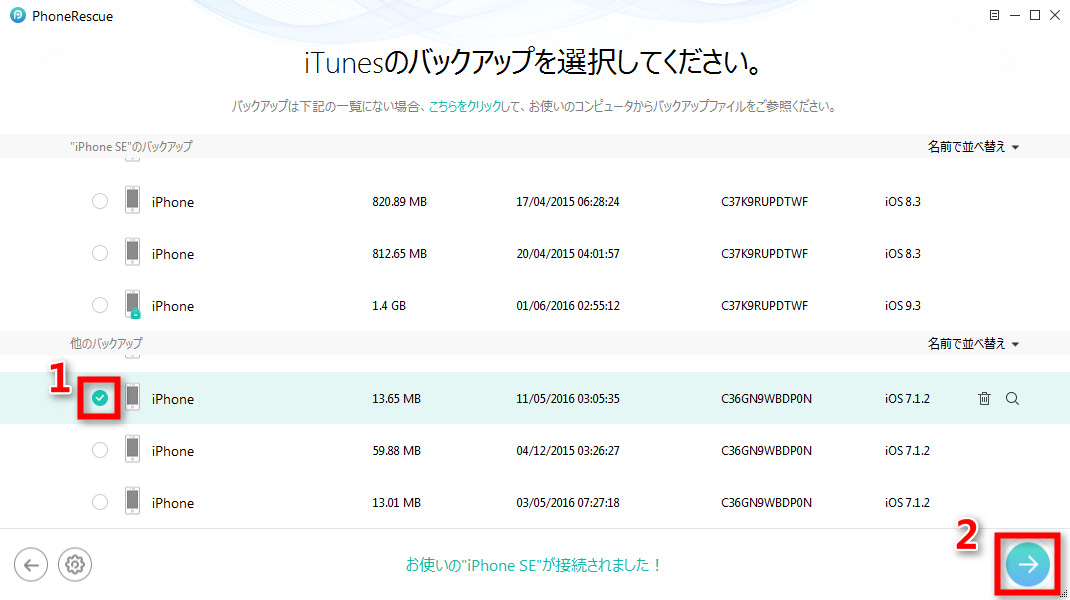Preview the 13.65 MB backup with magnifier icon
The image size is (1070, 600).
click(x=1013, y=399)
